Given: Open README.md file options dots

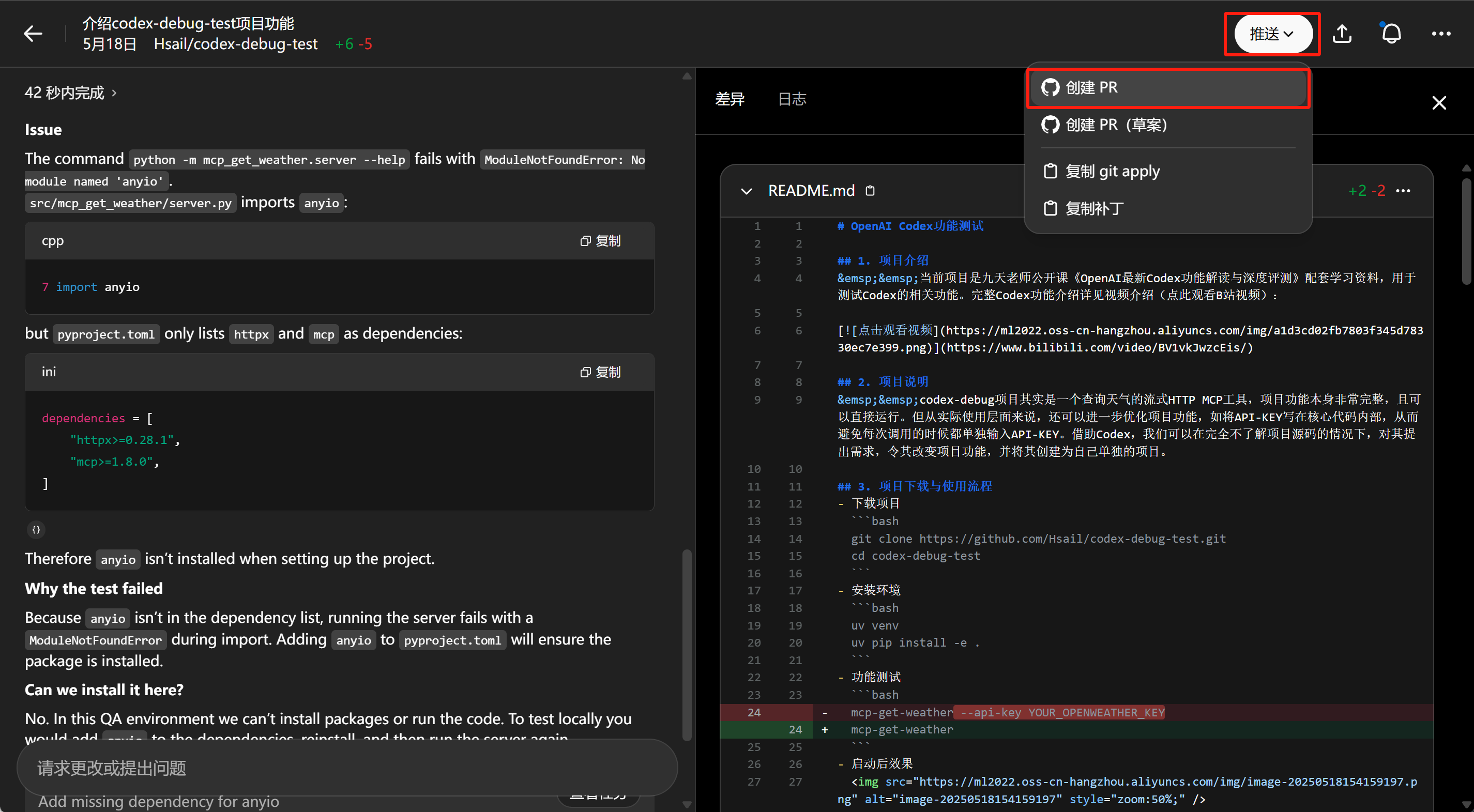Looking at the screenshot, I should click(x=1403, y=191).
